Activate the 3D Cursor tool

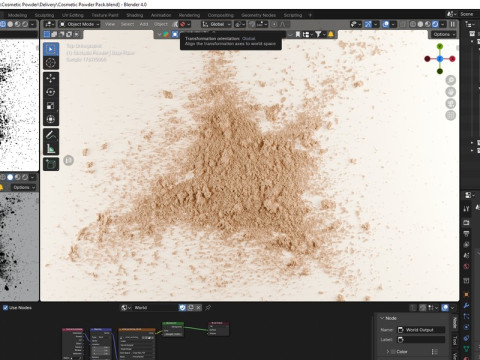coord(51,63)
